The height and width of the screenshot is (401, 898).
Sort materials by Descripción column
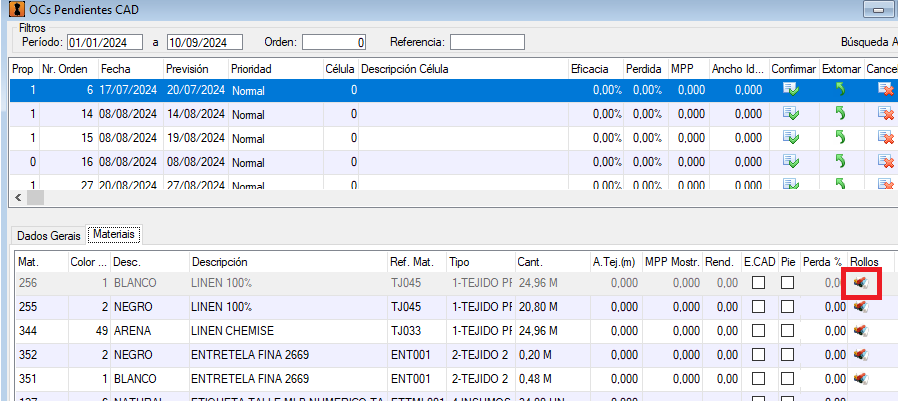pyautogui.click(x=288, y=262)
